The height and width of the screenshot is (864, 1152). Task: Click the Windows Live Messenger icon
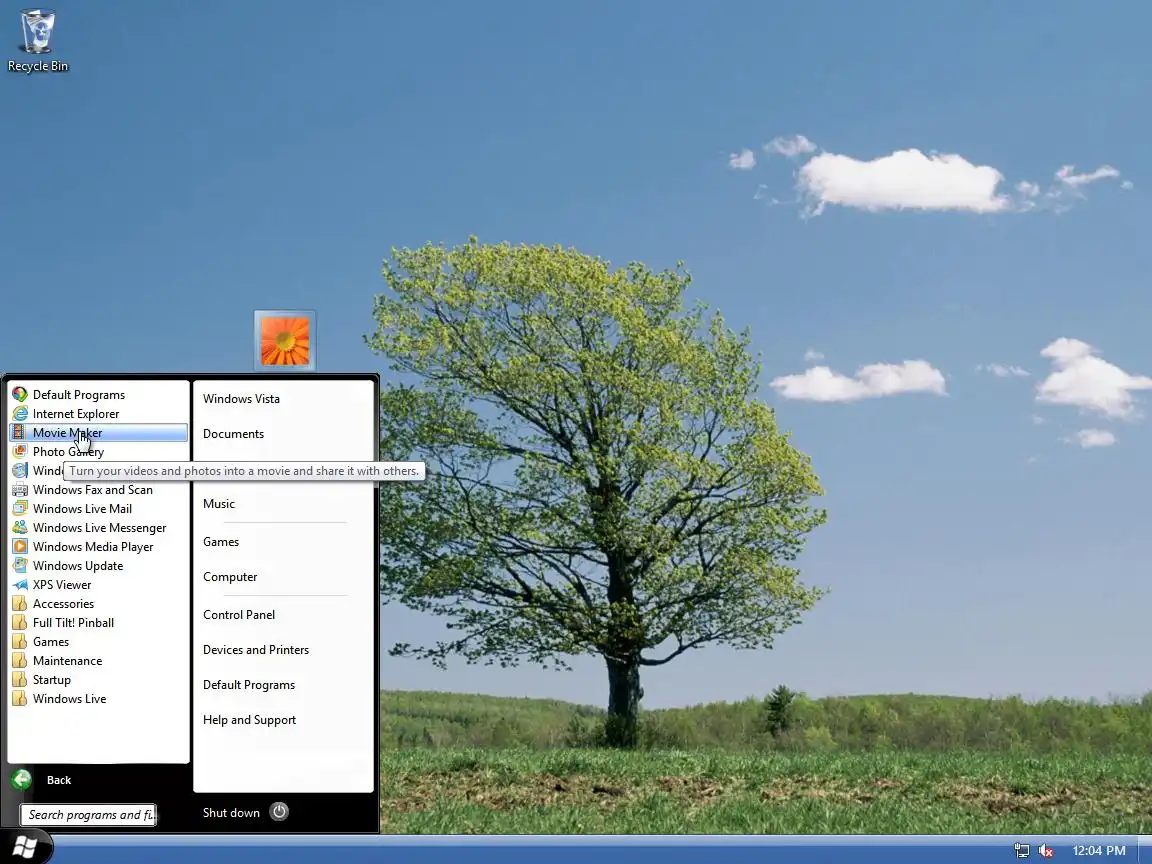click(20, 528)
